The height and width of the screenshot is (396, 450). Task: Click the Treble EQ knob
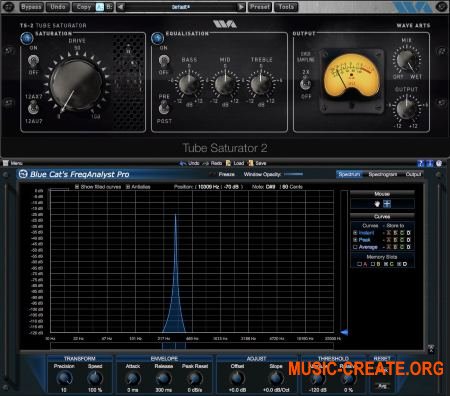click(261, 84)
